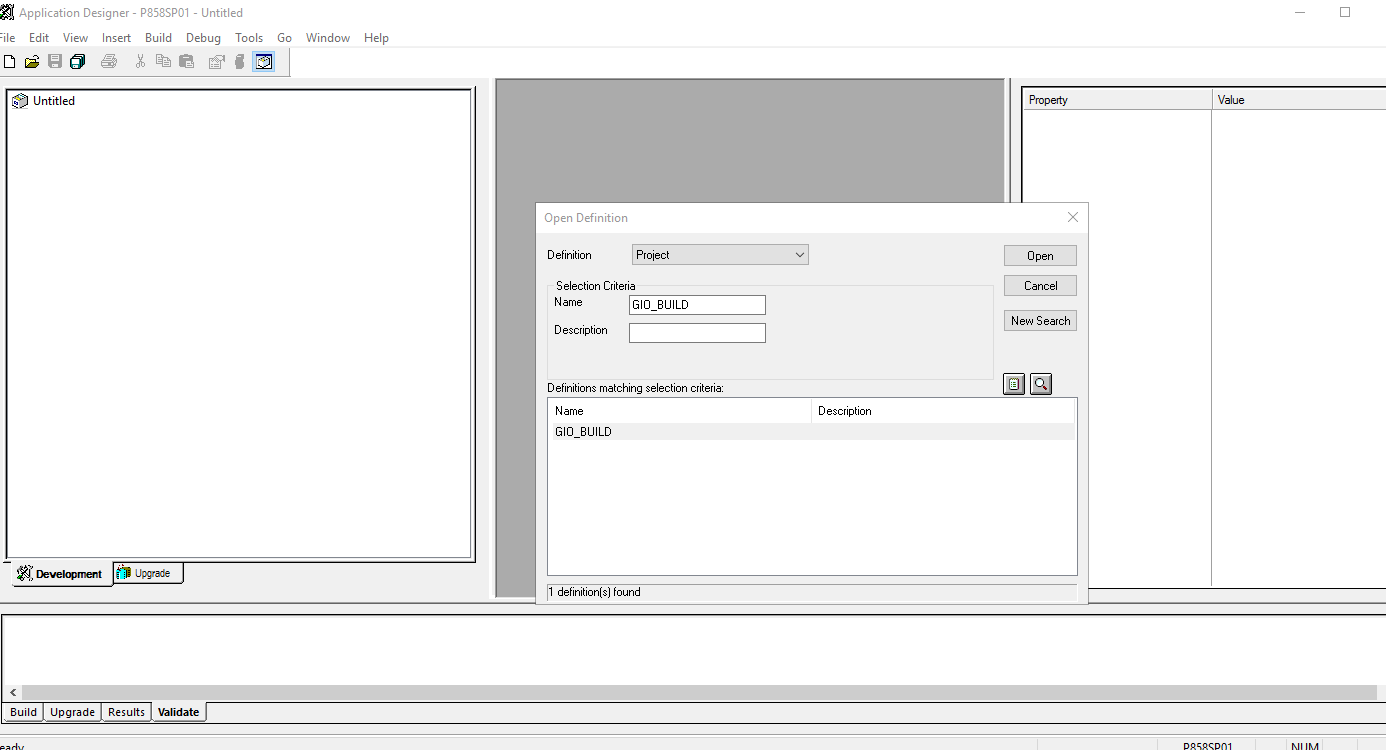This screenshot has width=1386, height=750.
Task: Click the Open folder toolbar icon
Action: 32,62
